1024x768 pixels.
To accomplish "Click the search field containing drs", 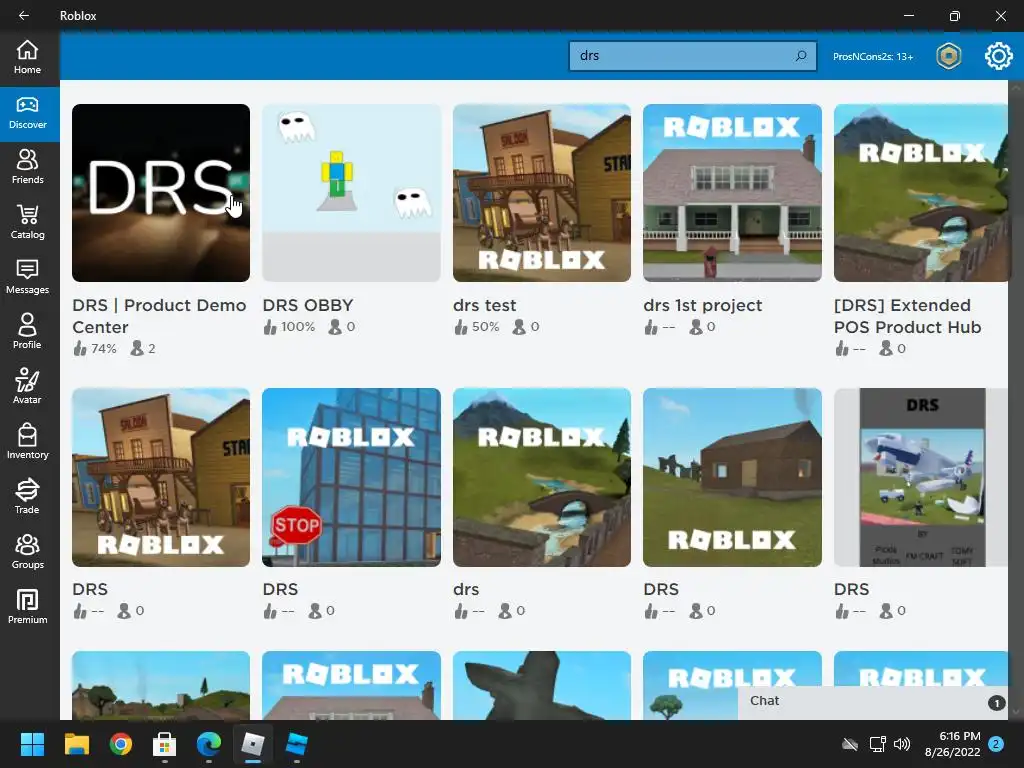I will [692, 56].
